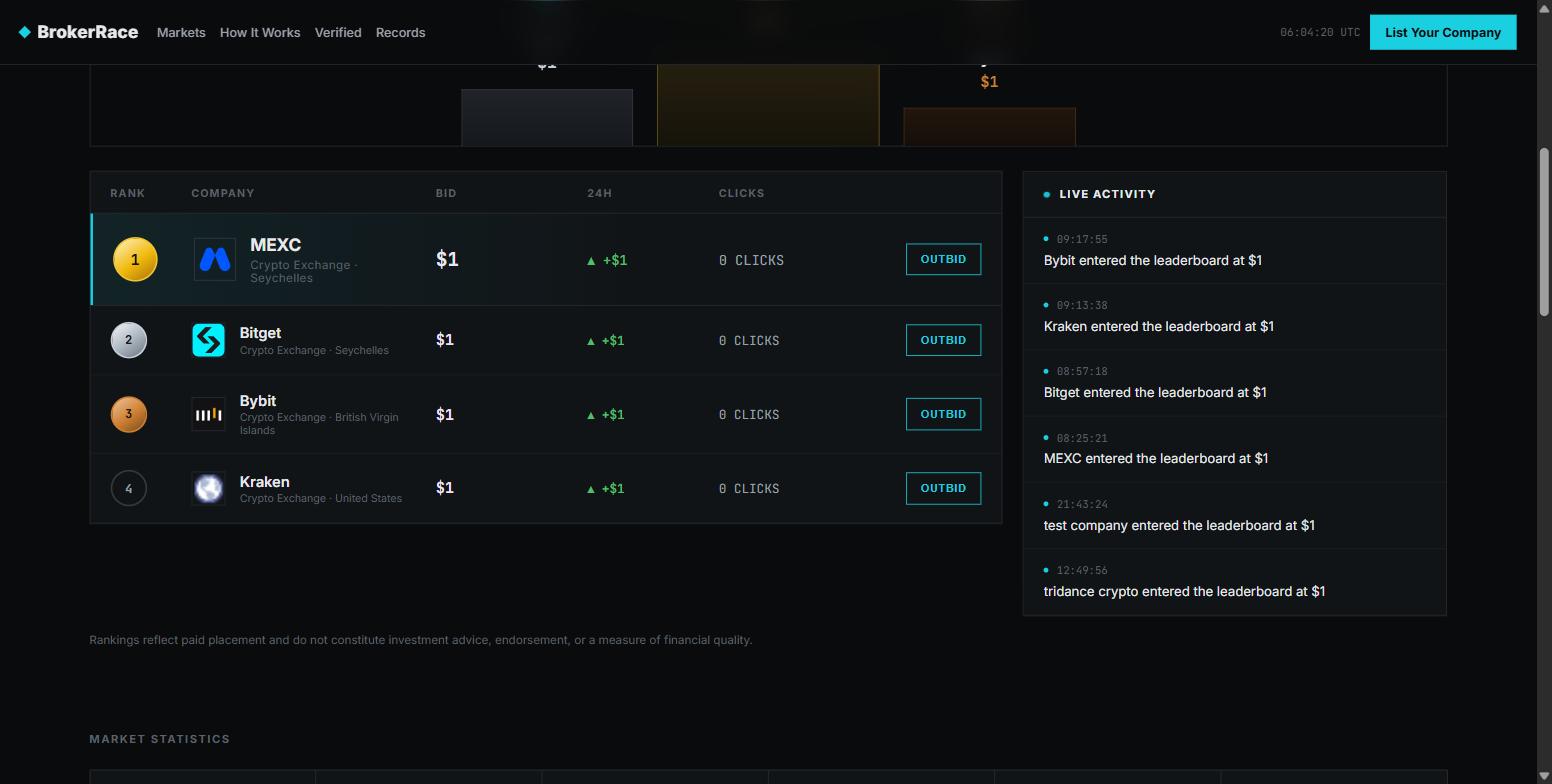
Task: Click the List Your Company button
Action: (1443, 32)
